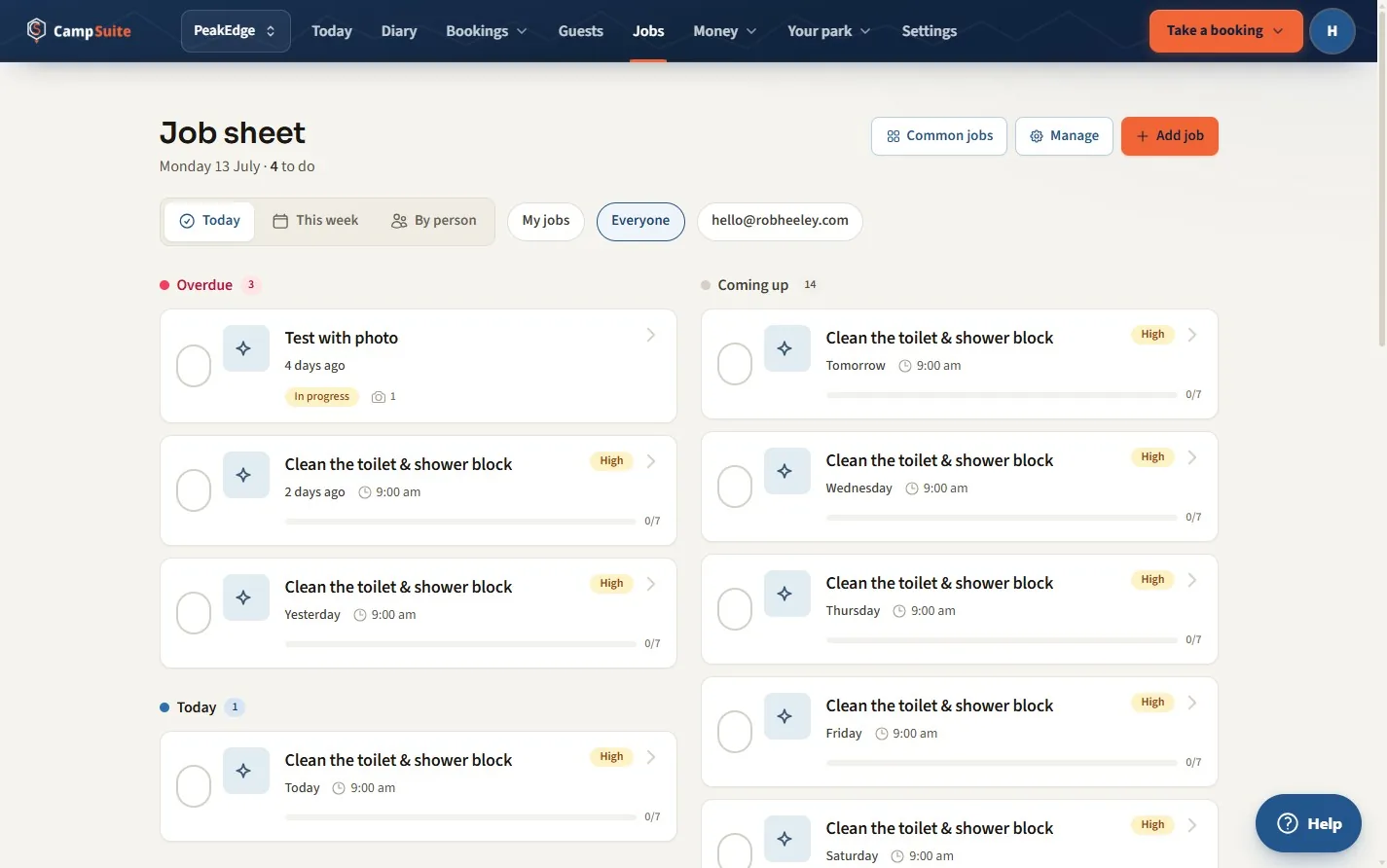Click the High badge on the Yesterday job
The image size is (1387, 868).
click(611, 584)
